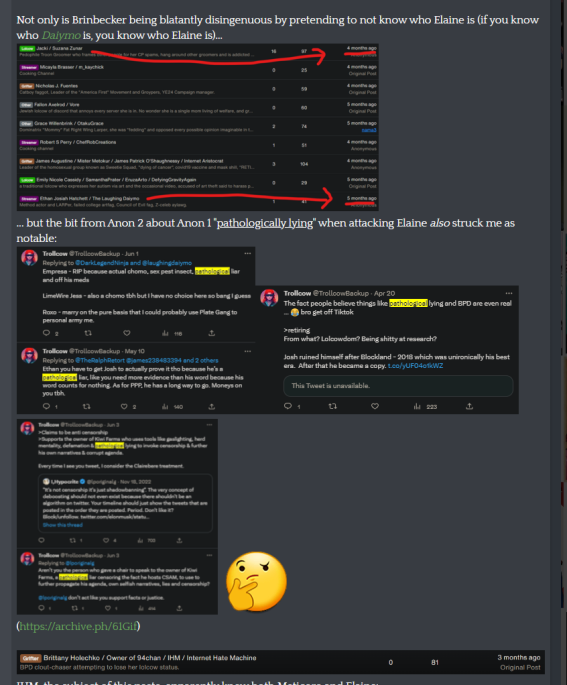This screenshot has width=567, height=685.
Task: Click the large thinking face emoji
Action: [256, 581]
